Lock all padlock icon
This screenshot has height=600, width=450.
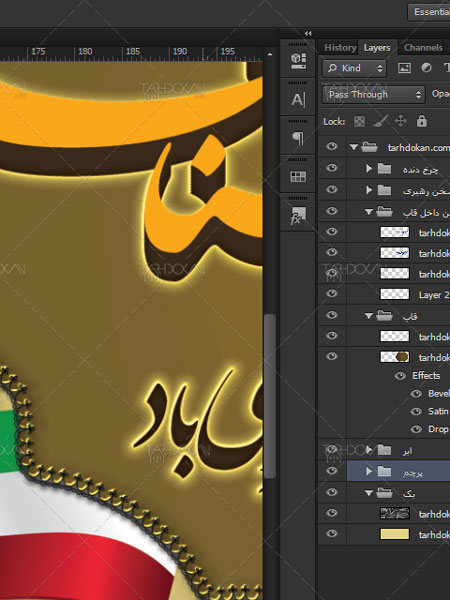[x=421, y=121]
